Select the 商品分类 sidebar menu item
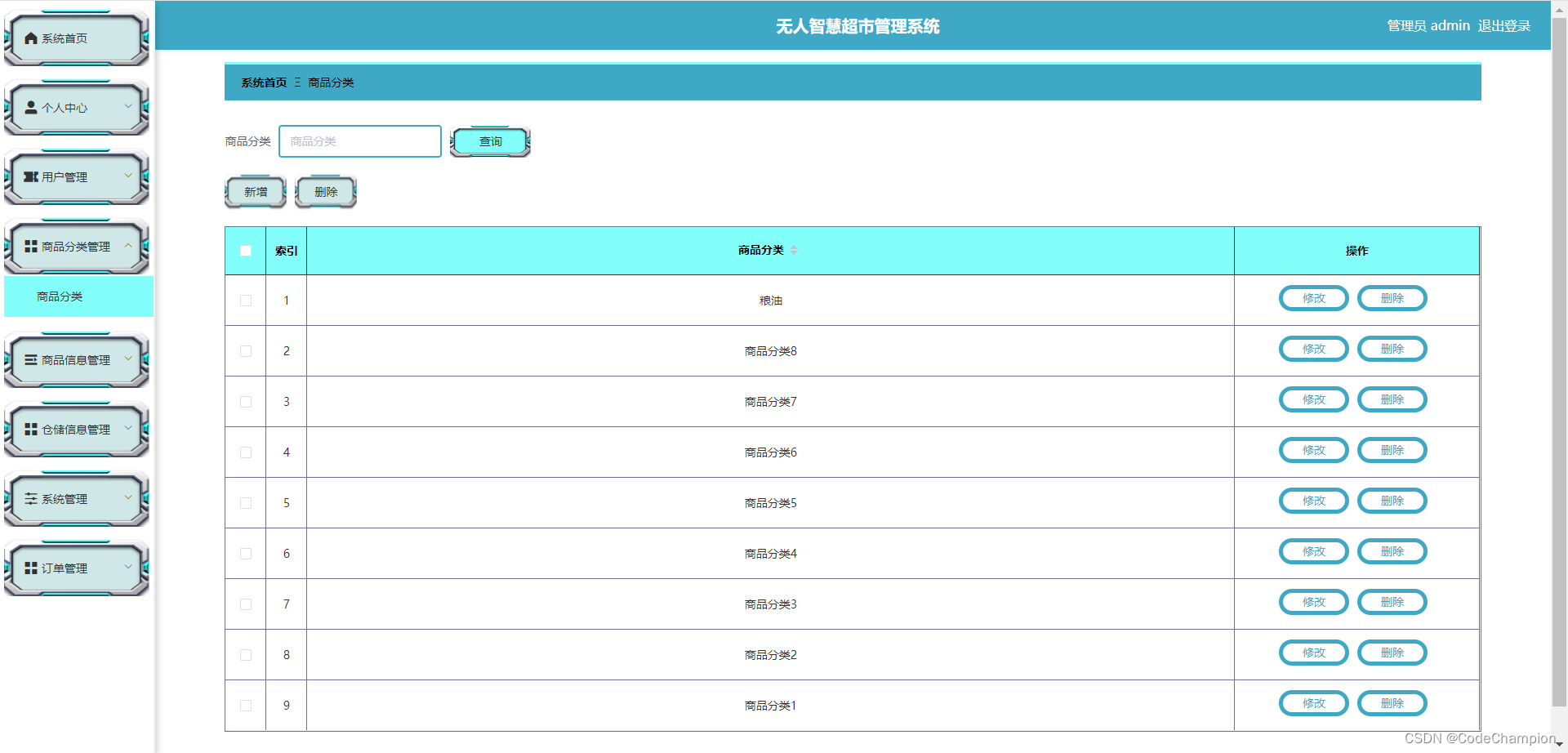1568x753 pixels. [x=60, y=296]
